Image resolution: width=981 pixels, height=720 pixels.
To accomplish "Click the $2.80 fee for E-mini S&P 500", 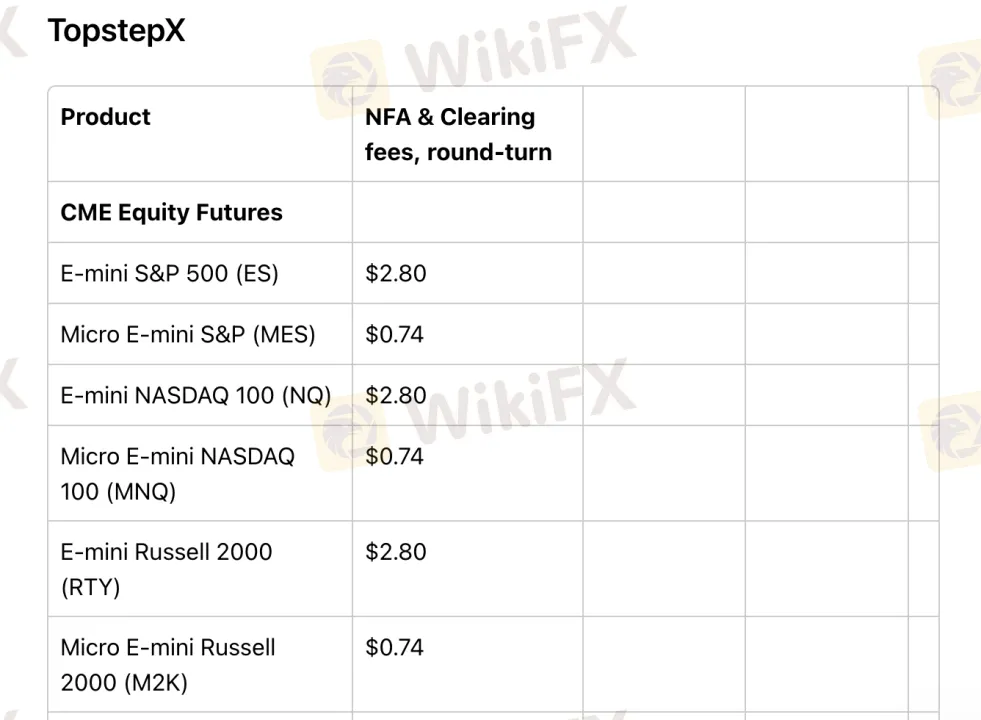I will pyautogui.click(x=395, y=273).
